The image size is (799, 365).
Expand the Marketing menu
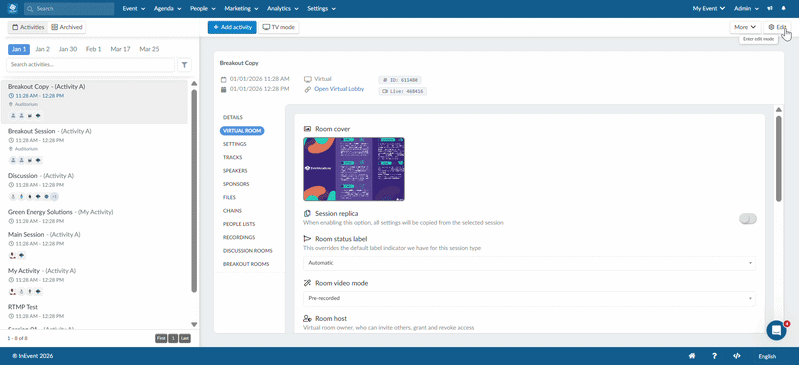pos(241,9)
